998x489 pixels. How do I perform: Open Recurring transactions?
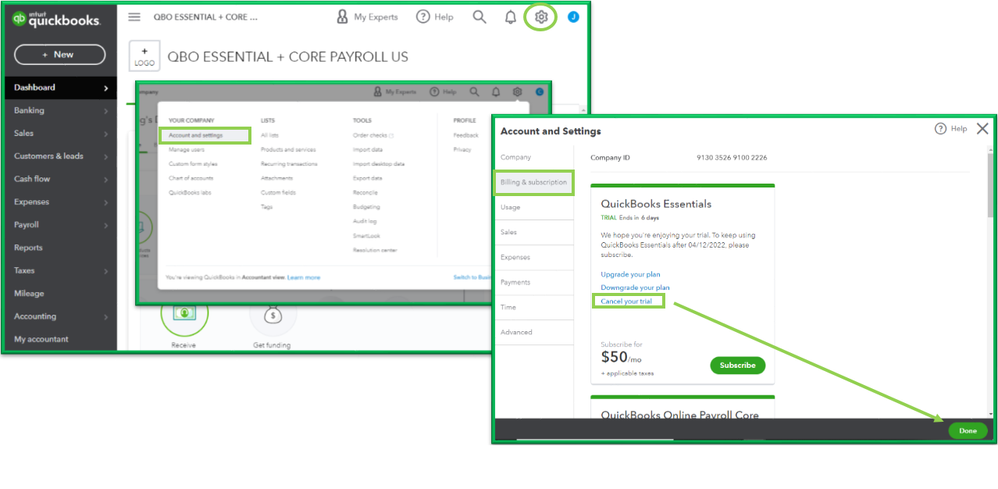point(289,164)
